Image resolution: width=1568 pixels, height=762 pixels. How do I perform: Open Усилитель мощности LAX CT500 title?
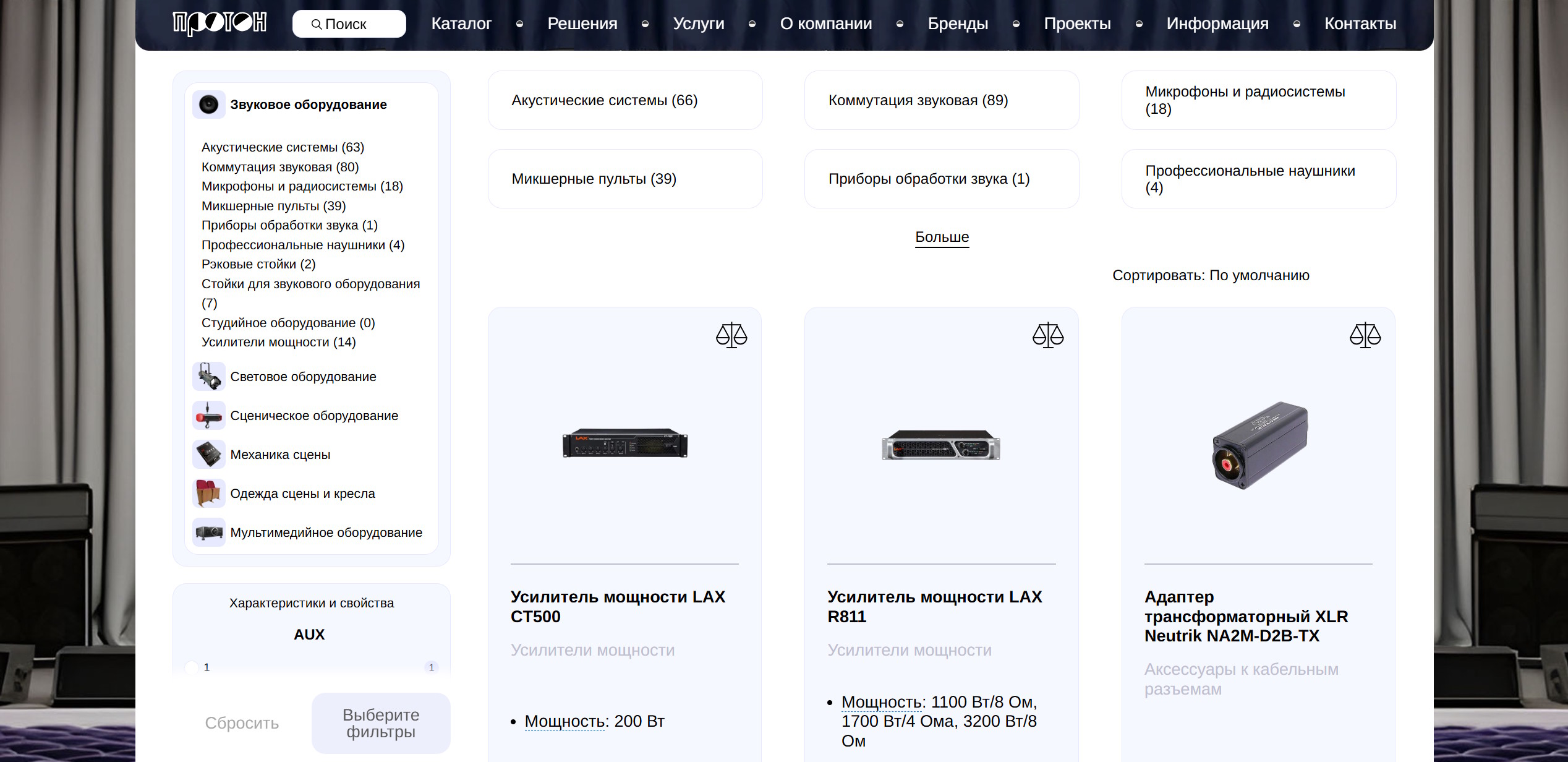pyautogui.click(x=618, y=607)
